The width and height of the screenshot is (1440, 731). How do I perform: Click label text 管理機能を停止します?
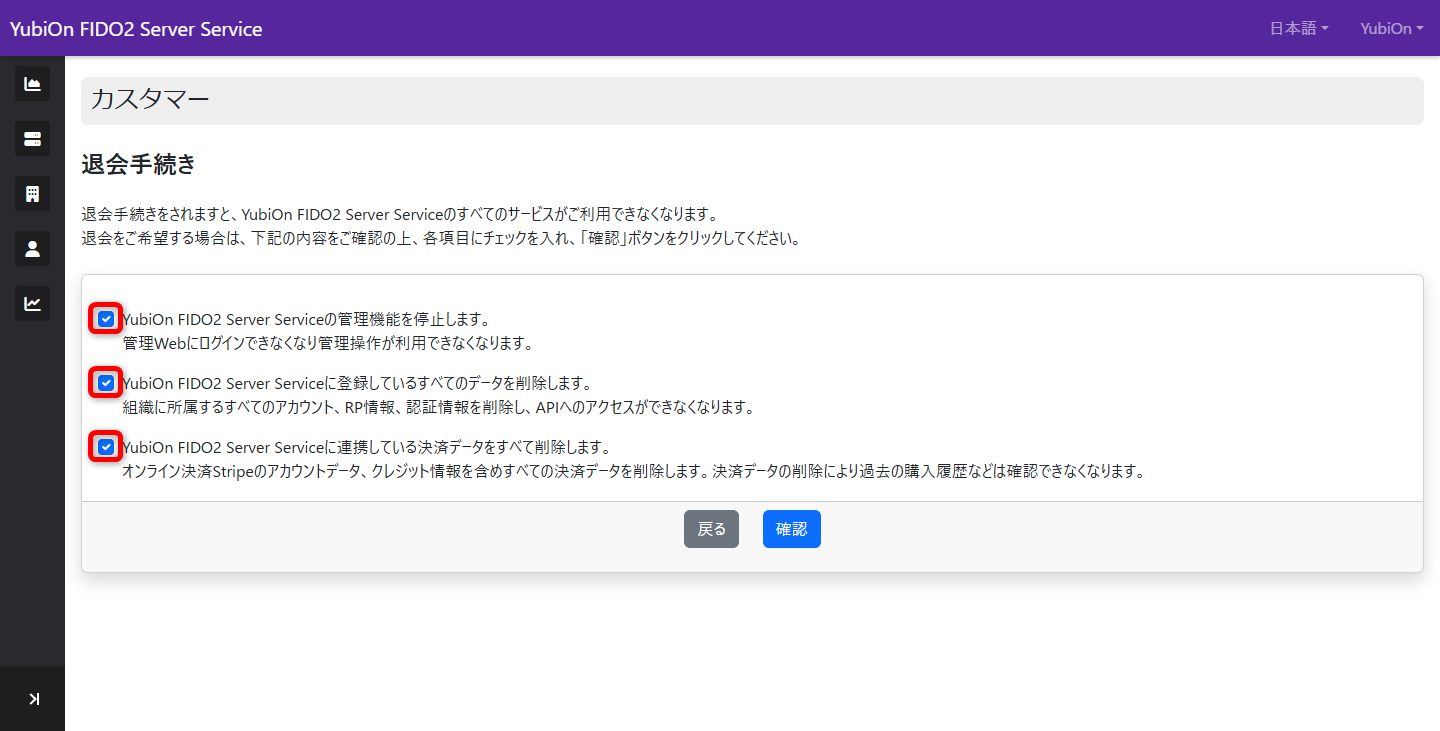click(305, 319)
